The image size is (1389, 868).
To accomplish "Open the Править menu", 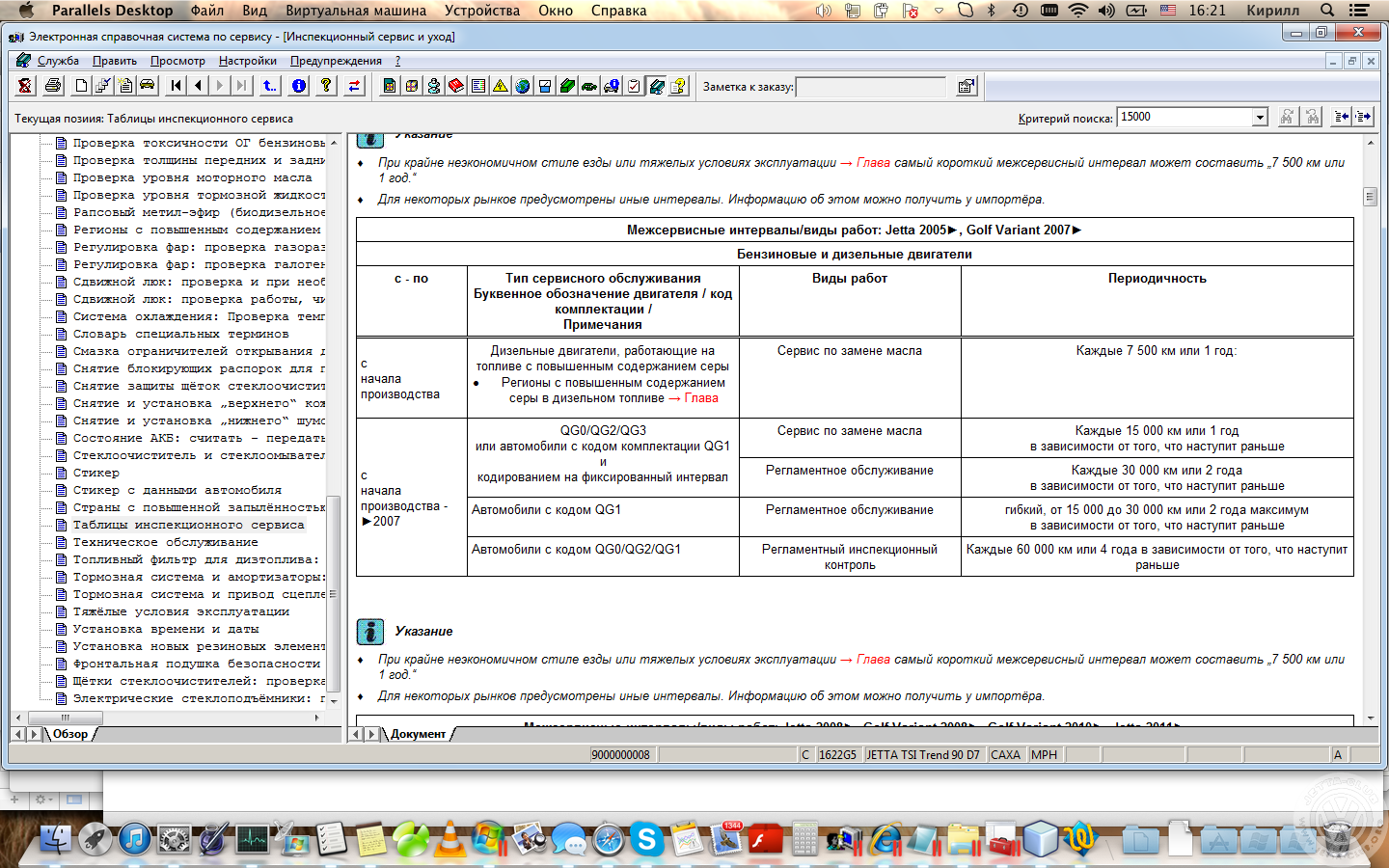I will tap(115, 61).
